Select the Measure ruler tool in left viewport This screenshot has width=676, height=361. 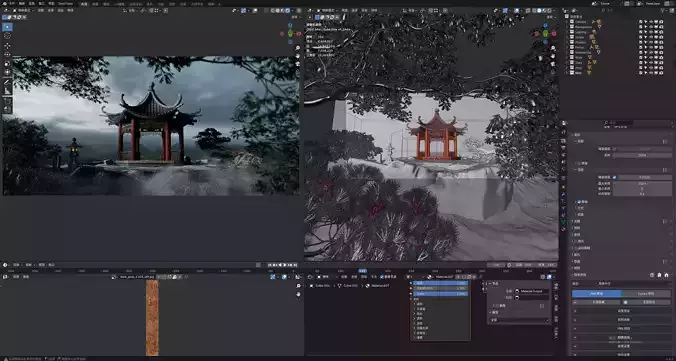point(7,91)
